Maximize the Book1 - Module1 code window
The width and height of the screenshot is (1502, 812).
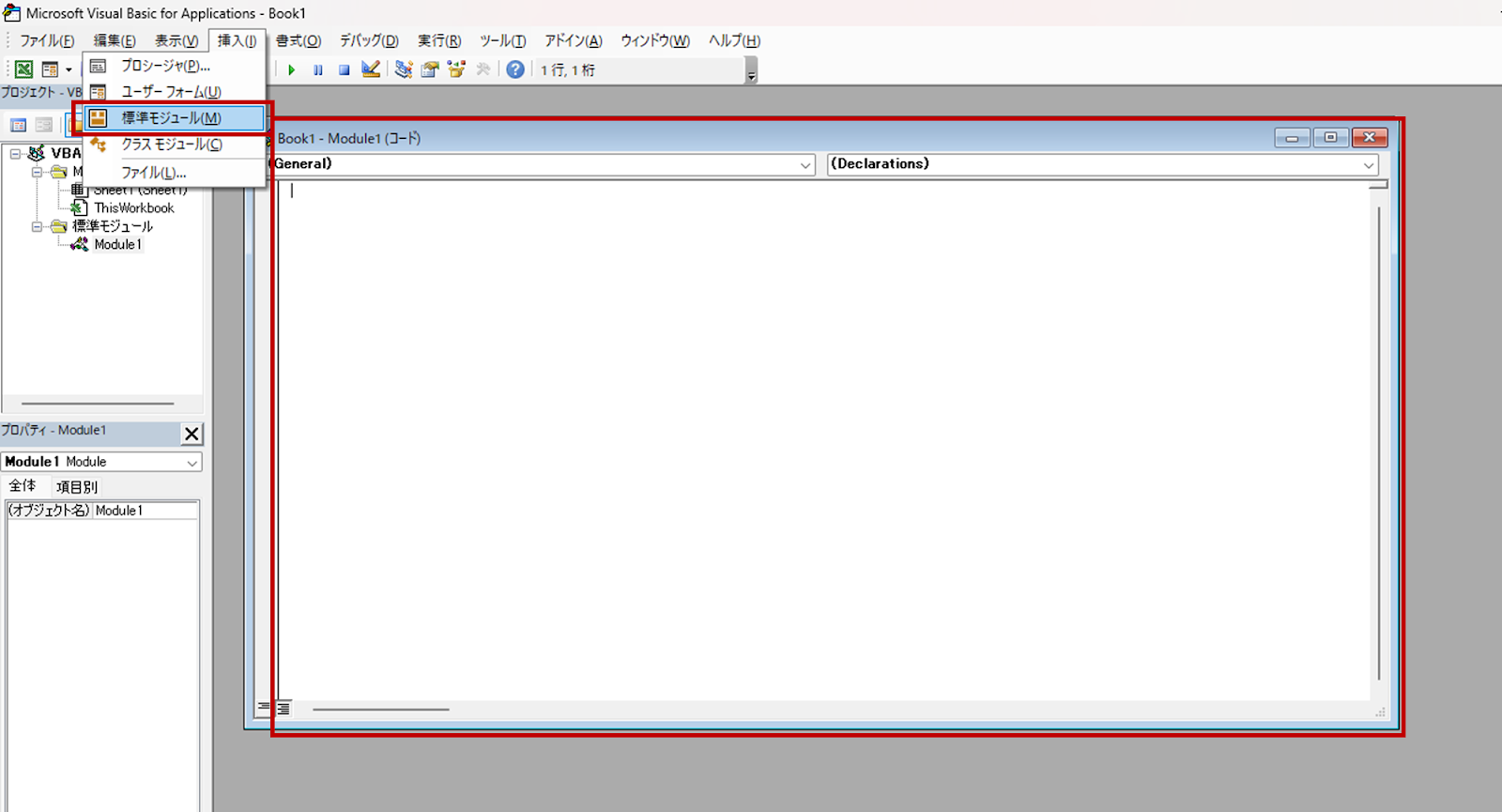(x=1330, y=138)
